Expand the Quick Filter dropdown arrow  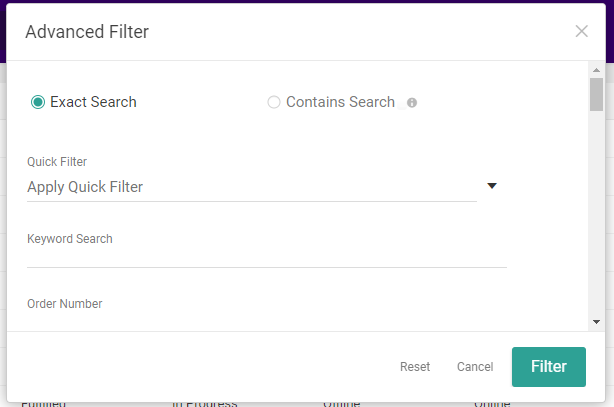click(491, 186)
